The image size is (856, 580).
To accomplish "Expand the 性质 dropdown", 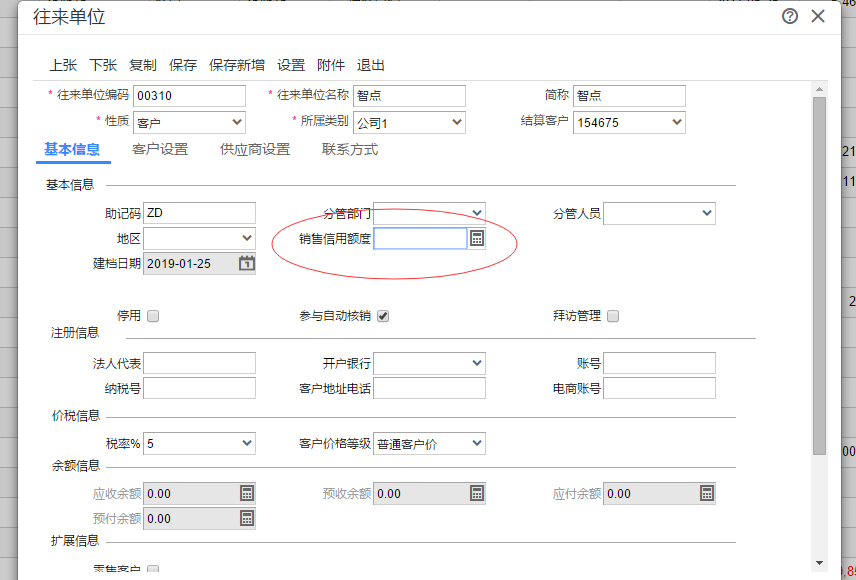I will click(x=189, y=122).
